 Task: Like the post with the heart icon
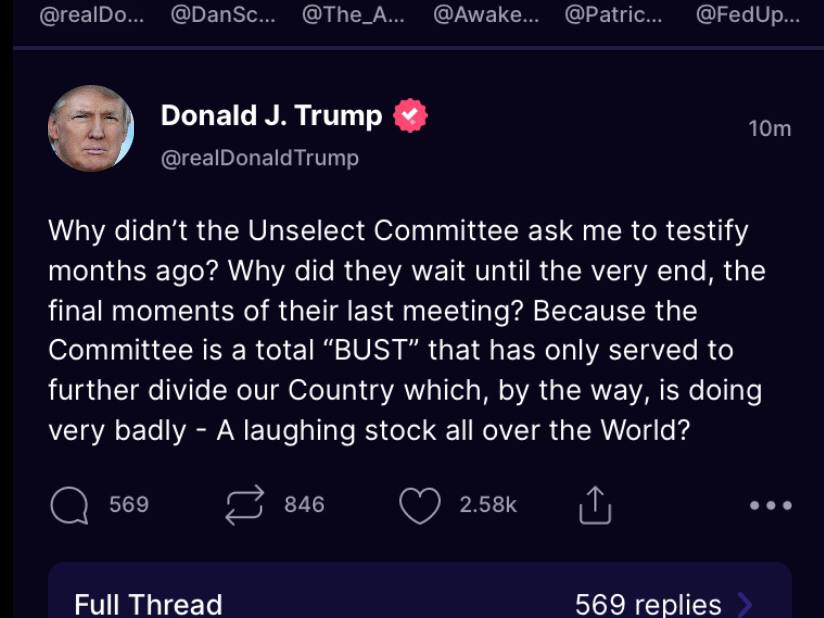click(x=419, y=505)
